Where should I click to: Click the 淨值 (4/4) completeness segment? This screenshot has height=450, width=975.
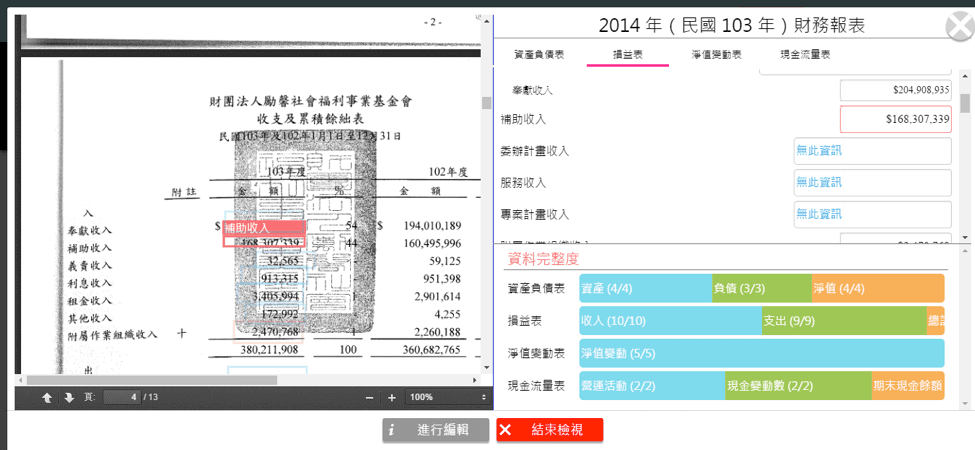878,288
